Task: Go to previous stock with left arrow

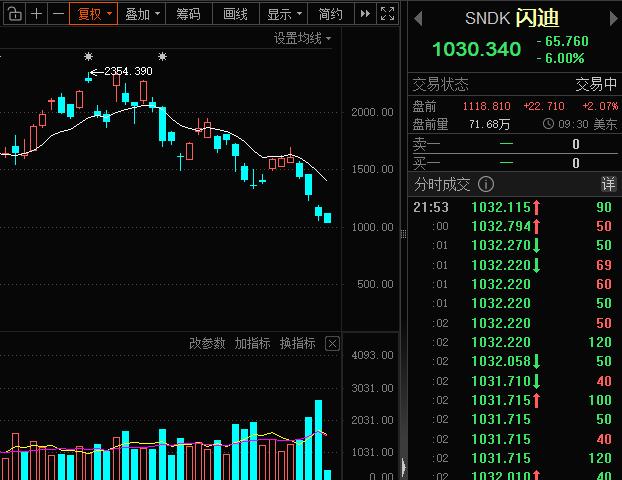Action: (x=418, y=19)
